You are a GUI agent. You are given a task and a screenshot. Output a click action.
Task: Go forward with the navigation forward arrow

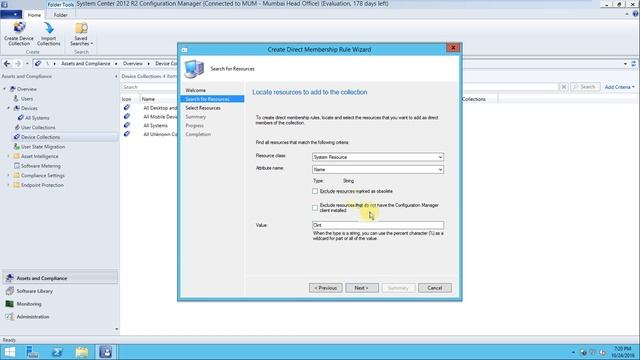click(18, 64)
